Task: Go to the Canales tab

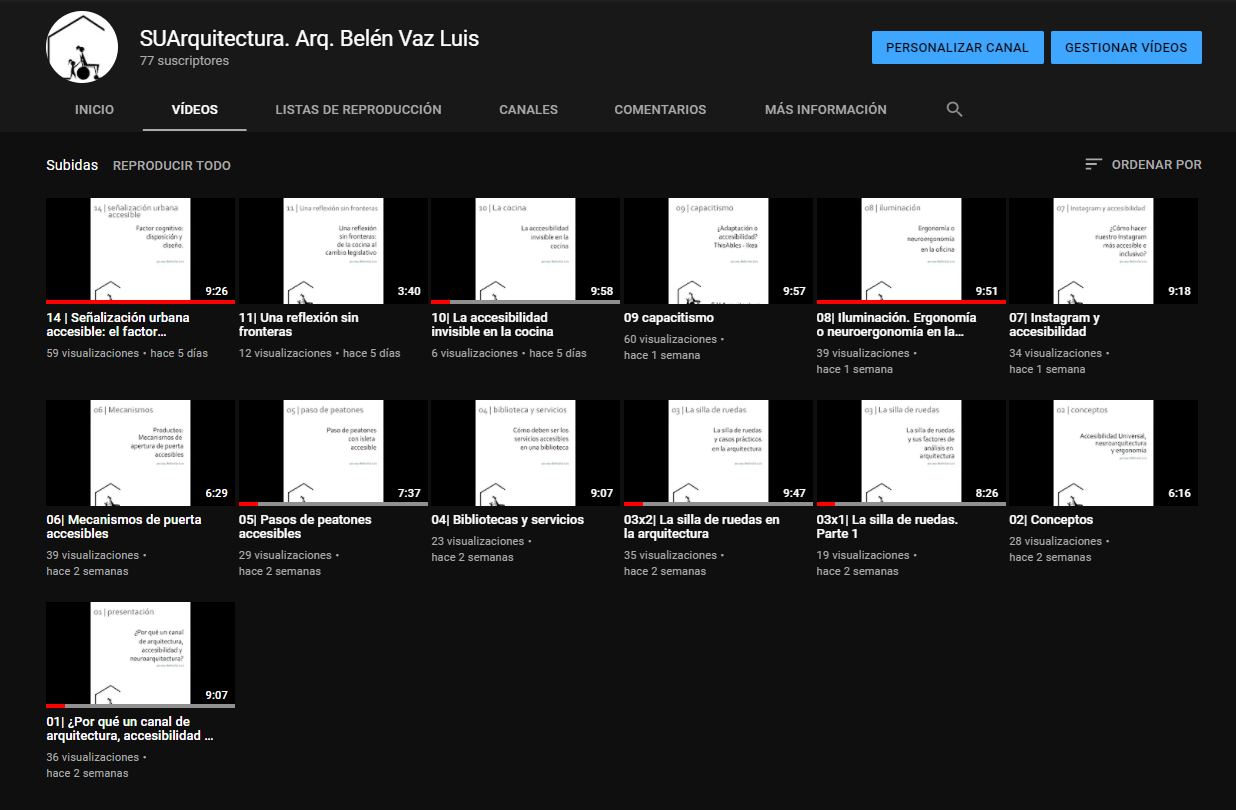Action: click(528, 110)
